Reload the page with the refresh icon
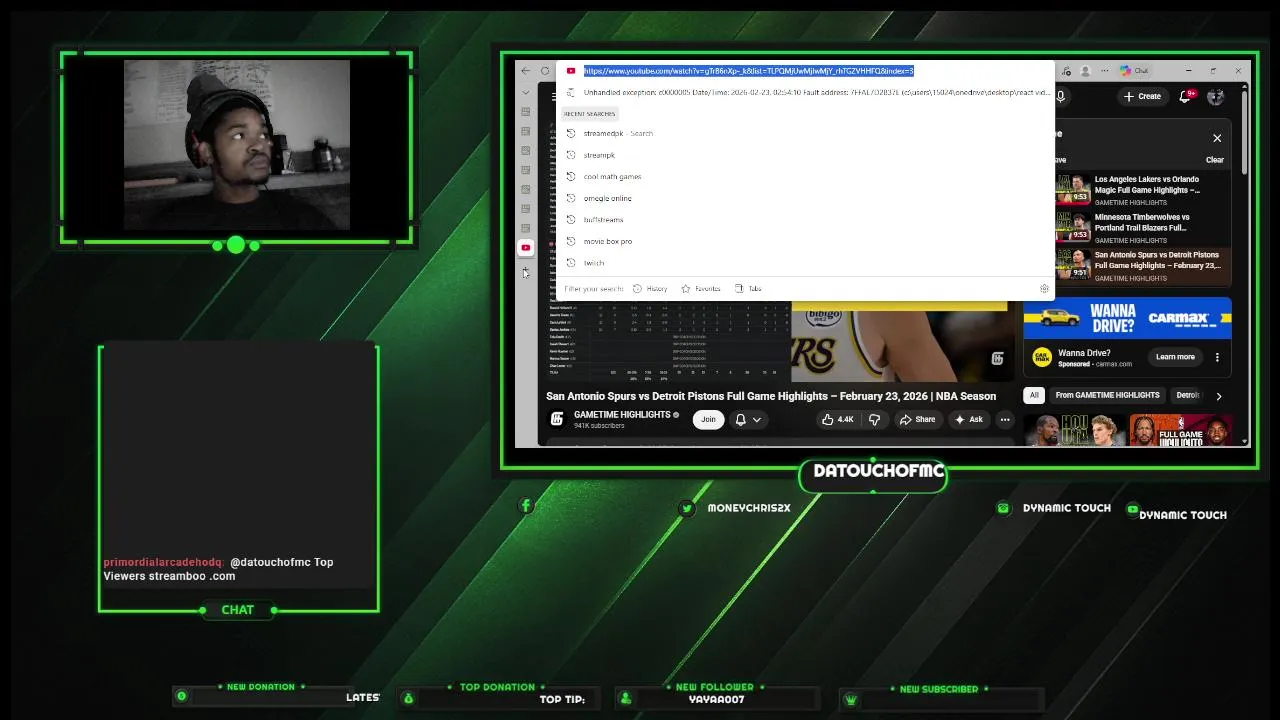Image resolution: width=1280 pixels, height=720 pixels. coord(545,71)
